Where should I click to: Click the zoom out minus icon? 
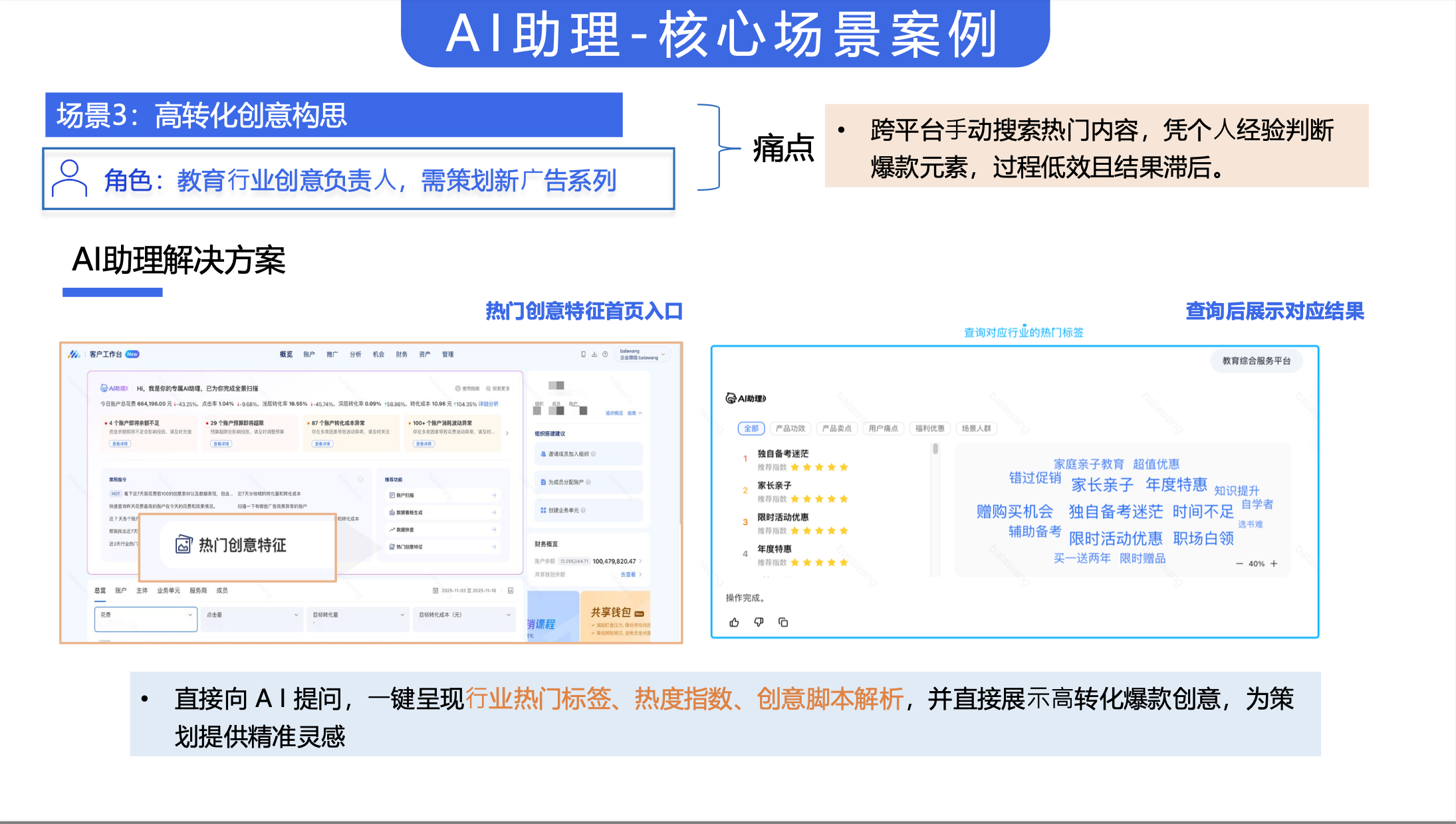point(1239,564)
